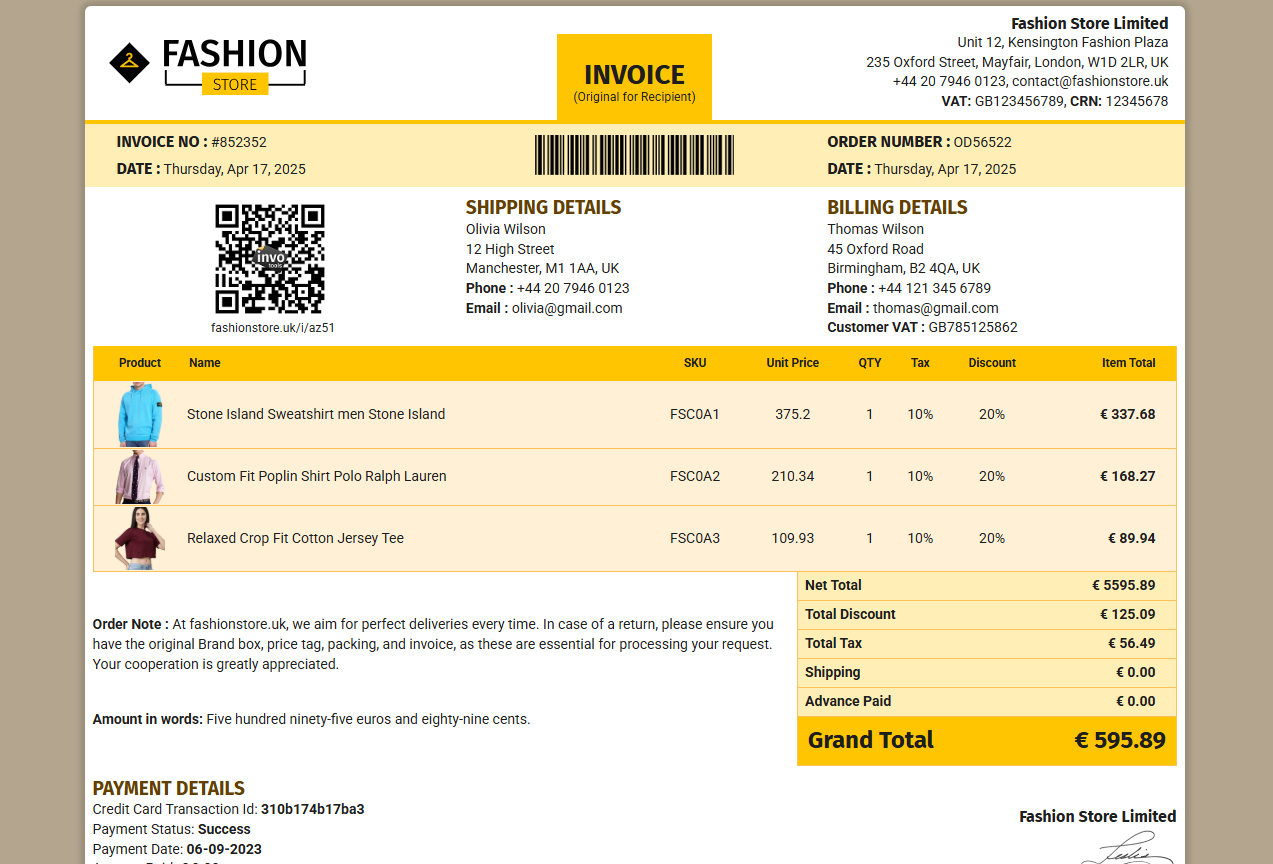
Task: Open the Stone Island Sweatshirt product thumbnail
Action: tap(138, 414)
